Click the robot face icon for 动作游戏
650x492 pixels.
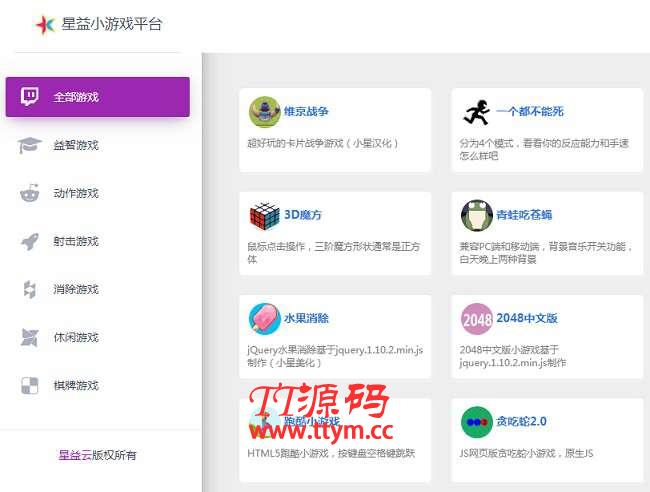tap(29, 193)
